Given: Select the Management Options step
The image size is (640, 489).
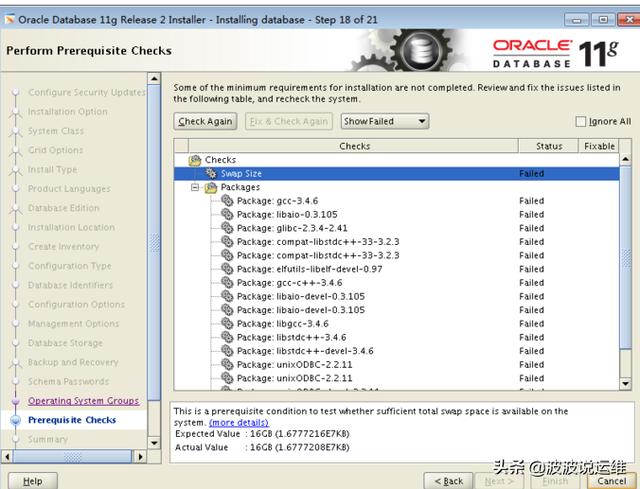Looking at the screenshot, I should coord(73,324).
